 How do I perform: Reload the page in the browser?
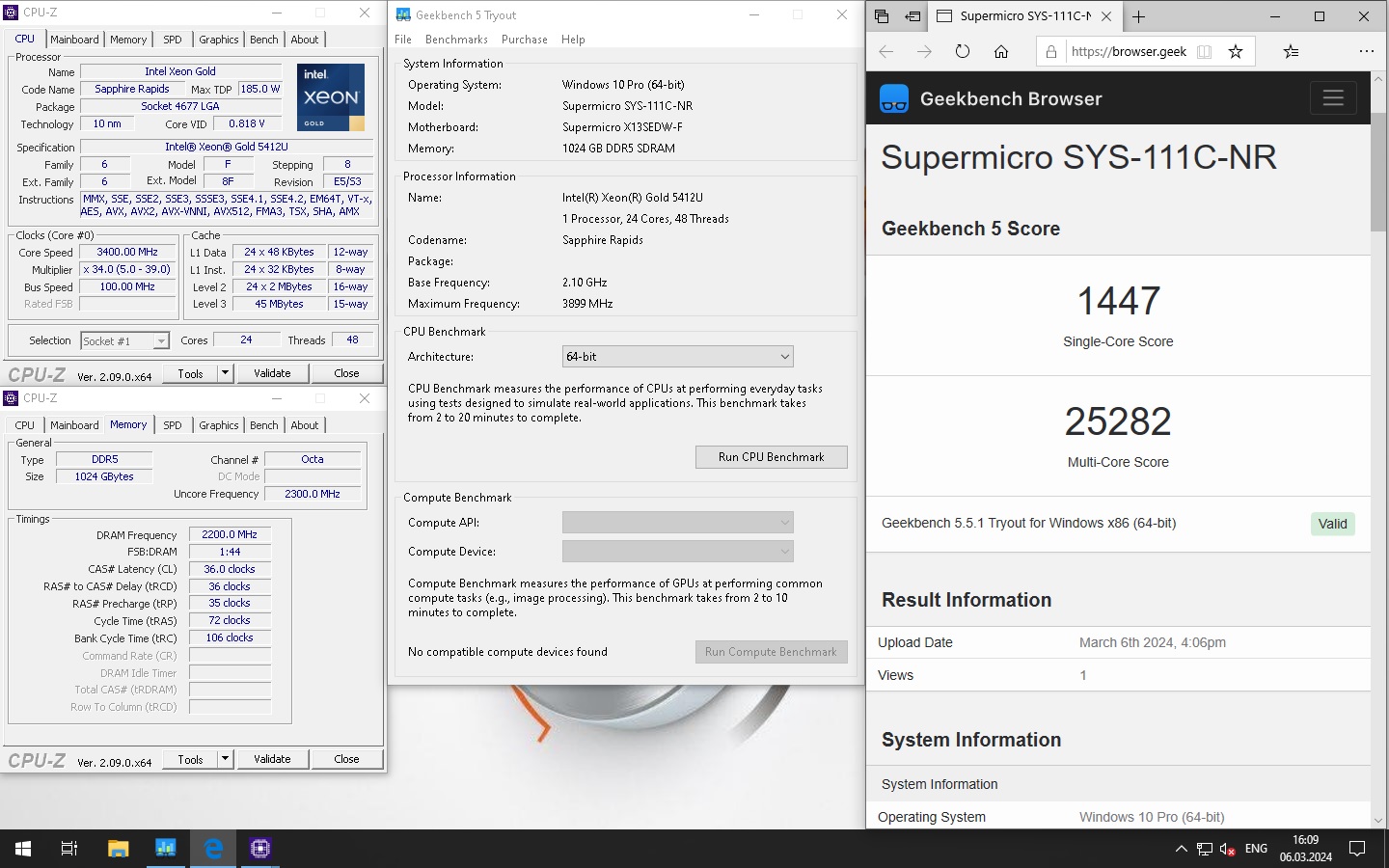click(x=963, y=51)
